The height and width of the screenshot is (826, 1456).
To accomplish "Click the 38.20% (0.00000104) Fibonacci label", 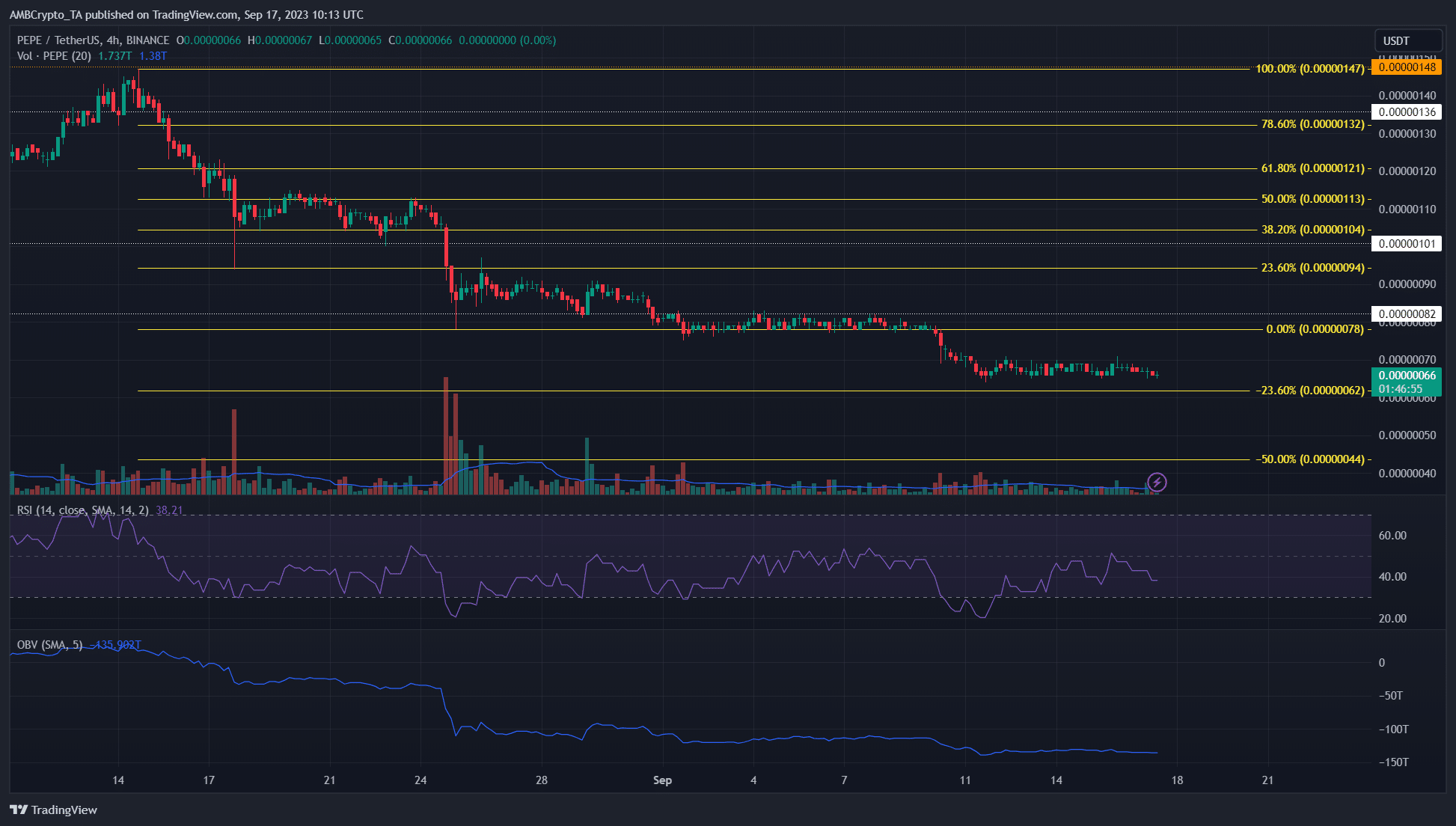I will pos(1312,230).
